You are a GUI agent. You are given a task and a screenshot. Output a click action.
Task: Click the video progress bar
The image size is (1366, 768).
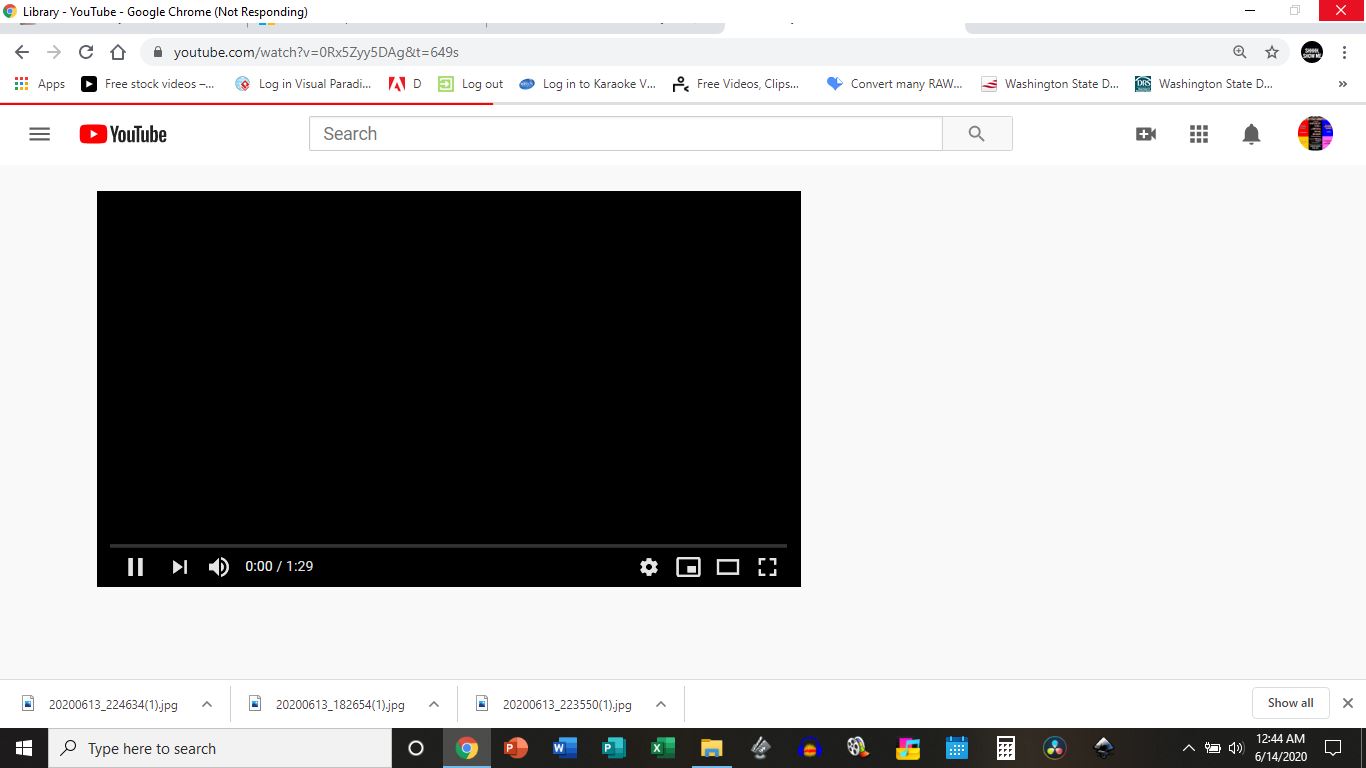coord(448,546)
